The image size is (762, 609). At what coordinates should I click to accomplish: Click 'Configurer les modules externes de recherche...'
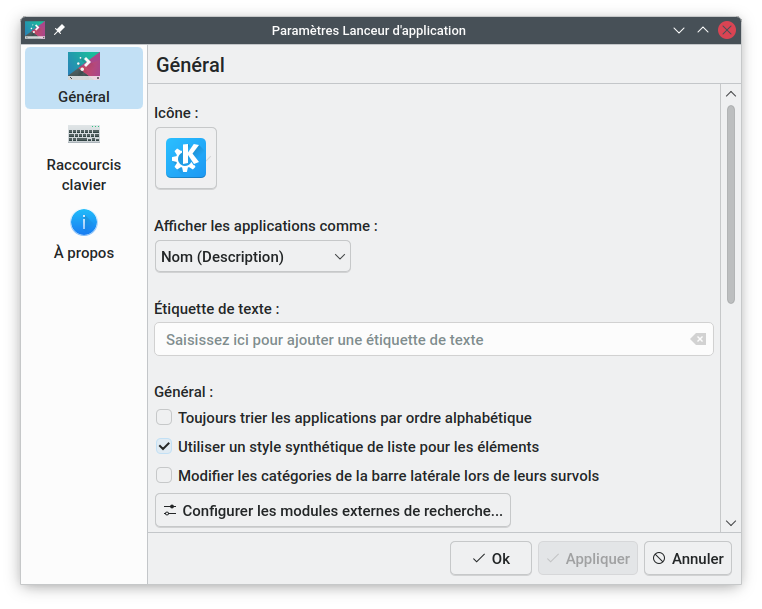[333, 510]
